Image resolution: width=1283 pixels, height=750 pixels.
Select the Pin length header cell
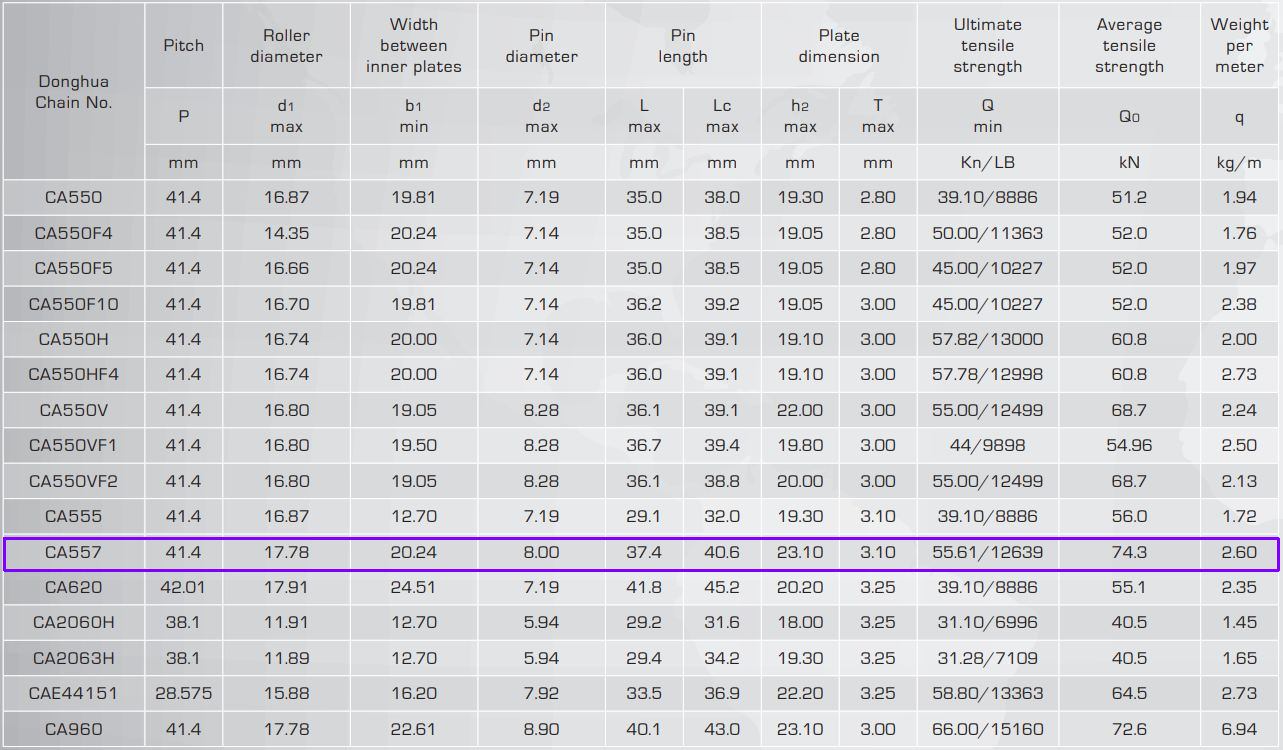tap(682, 46)
